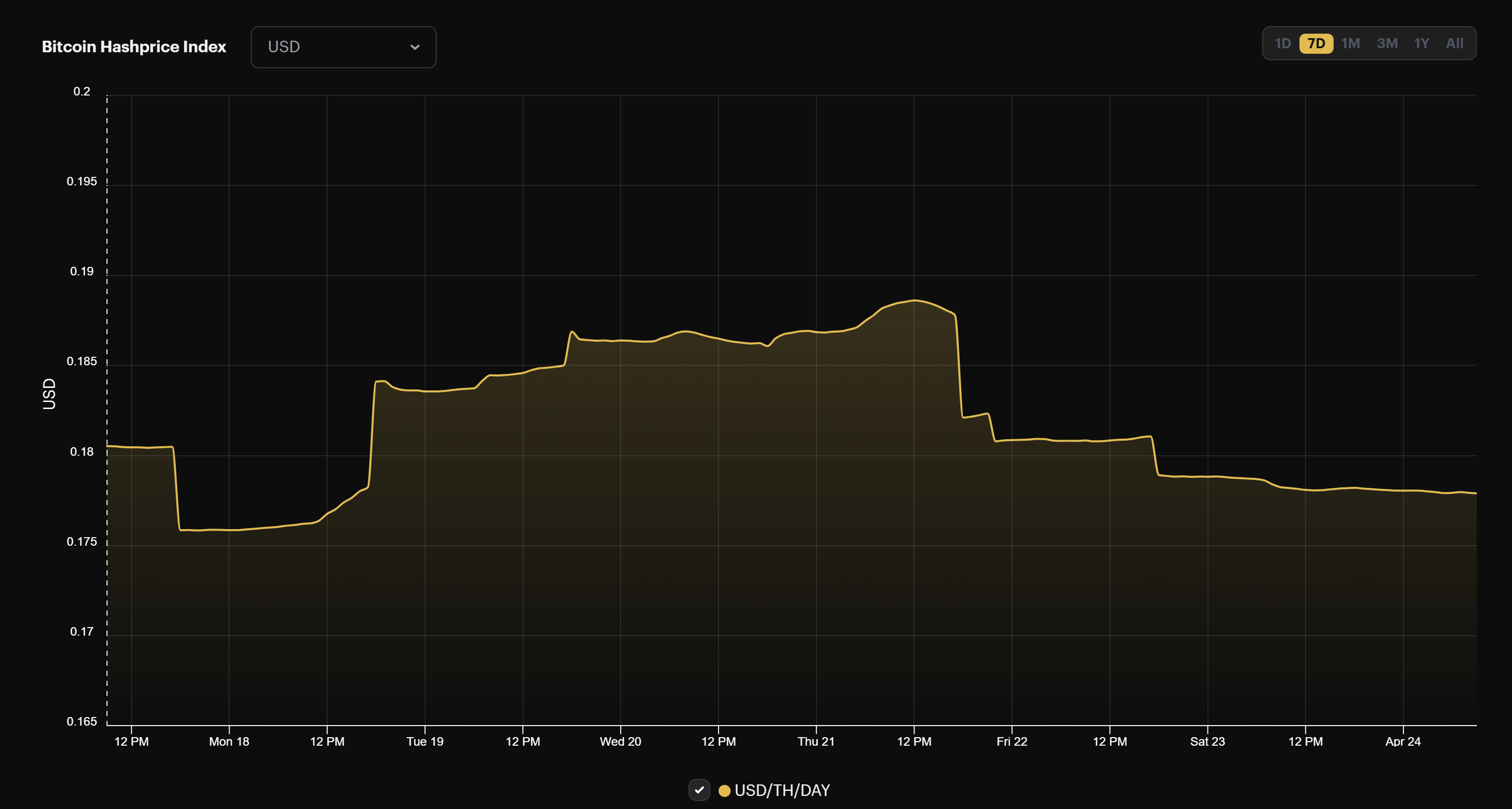
Task: Select the 1D time range
Action: click(x=1282, y=43)
